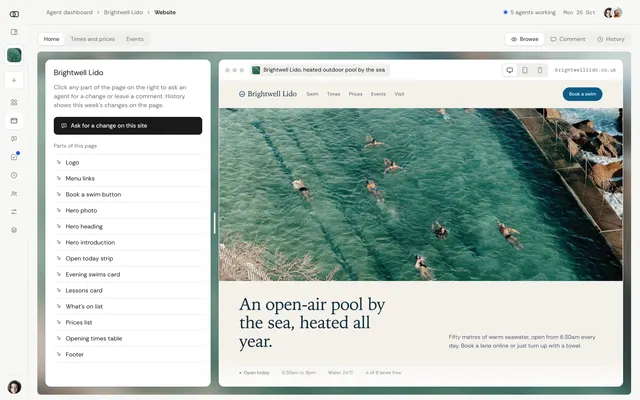
Task: Click the 'Fifty metres of warm seawater' paragraph
Action: coord(522,342)
